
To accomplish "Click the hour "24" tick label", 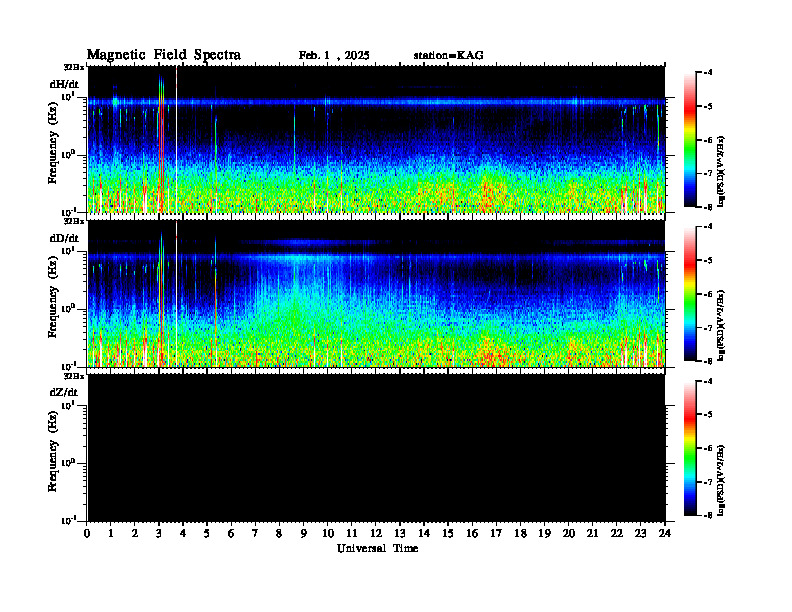I will (665, 533).
